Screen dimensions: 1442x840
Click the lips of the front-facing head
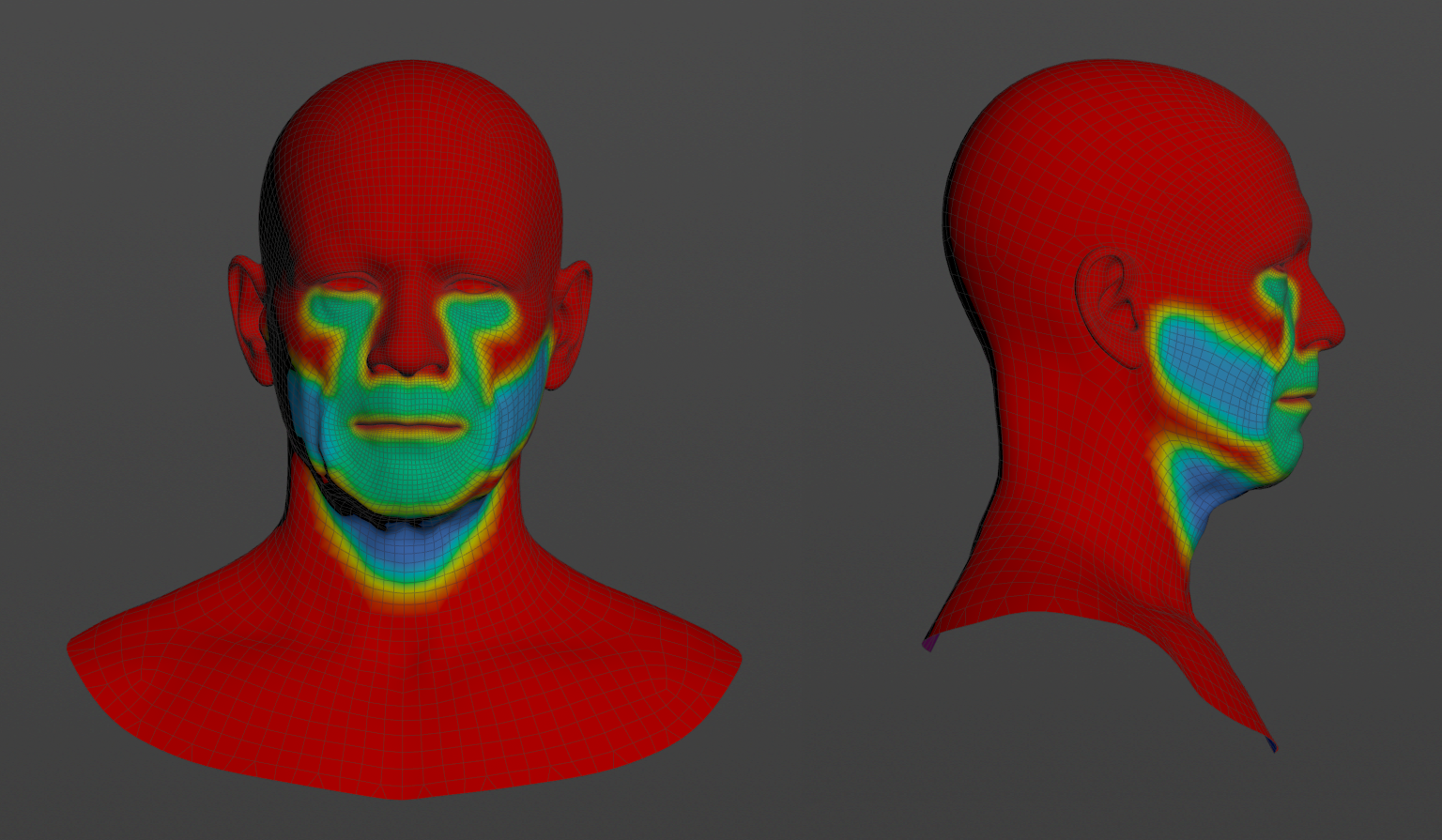(409, 428)
